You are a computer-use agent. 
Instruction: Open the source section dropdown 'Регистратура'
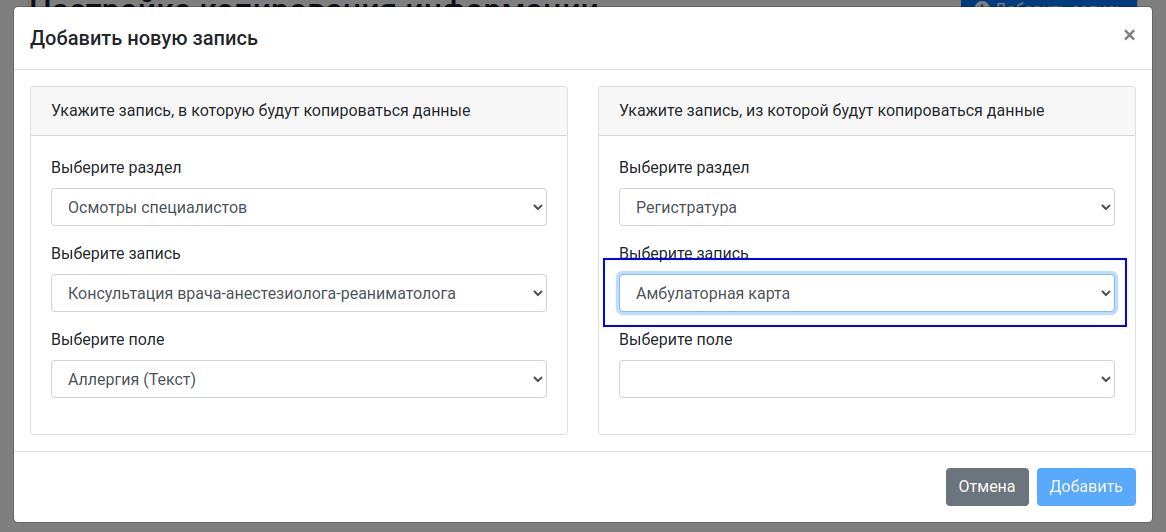[x=866, y=207]
